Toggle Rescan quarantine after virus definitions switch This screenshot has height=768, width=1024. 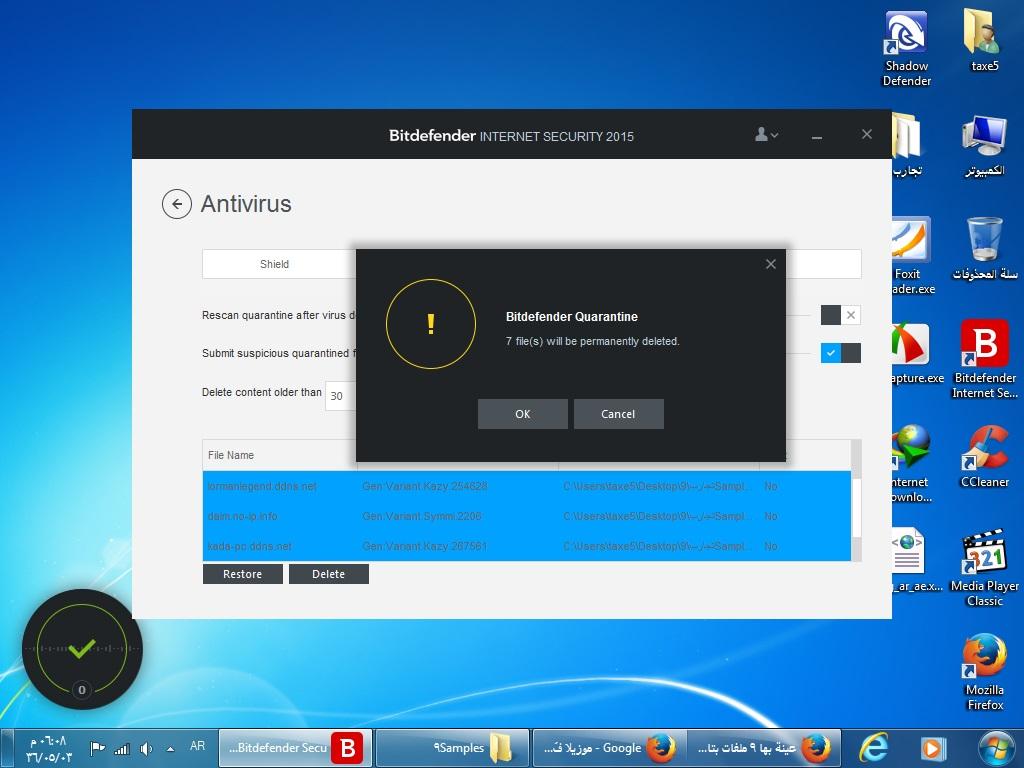pyautogui.click(x=840, y=315)
